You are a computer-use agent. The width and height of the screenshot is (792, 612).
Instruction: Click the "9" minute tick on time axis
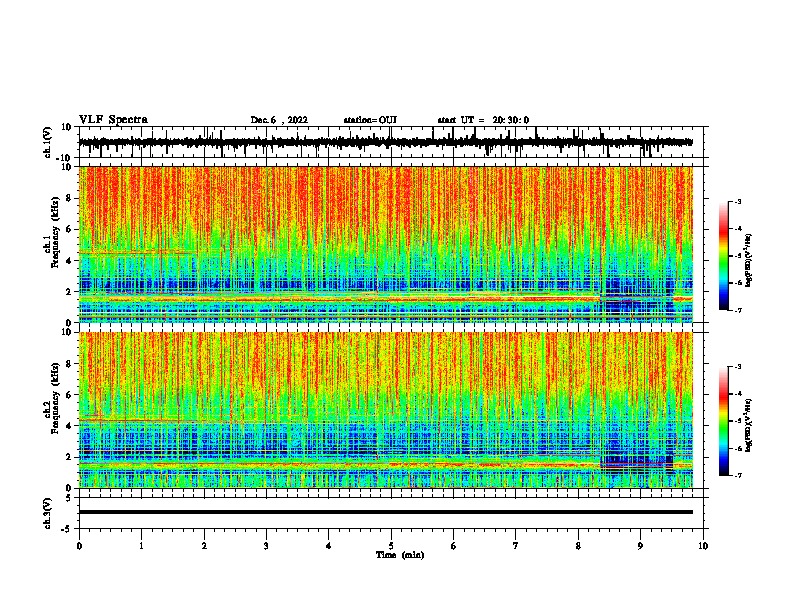click(x=640, y=545)
